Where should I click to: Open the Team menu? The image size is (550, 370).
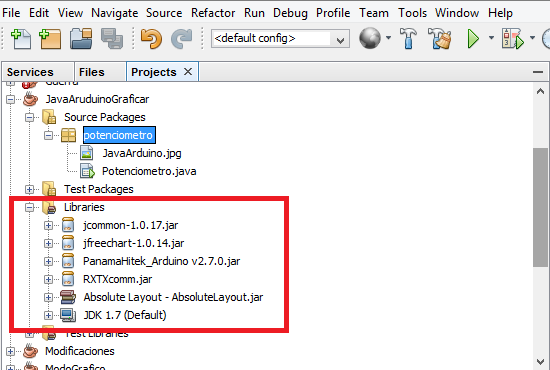point(374,13)
